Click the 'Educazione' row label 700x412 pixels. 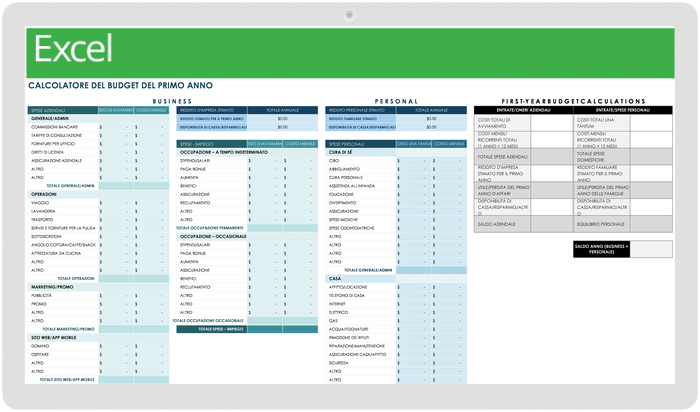[341, 195]
